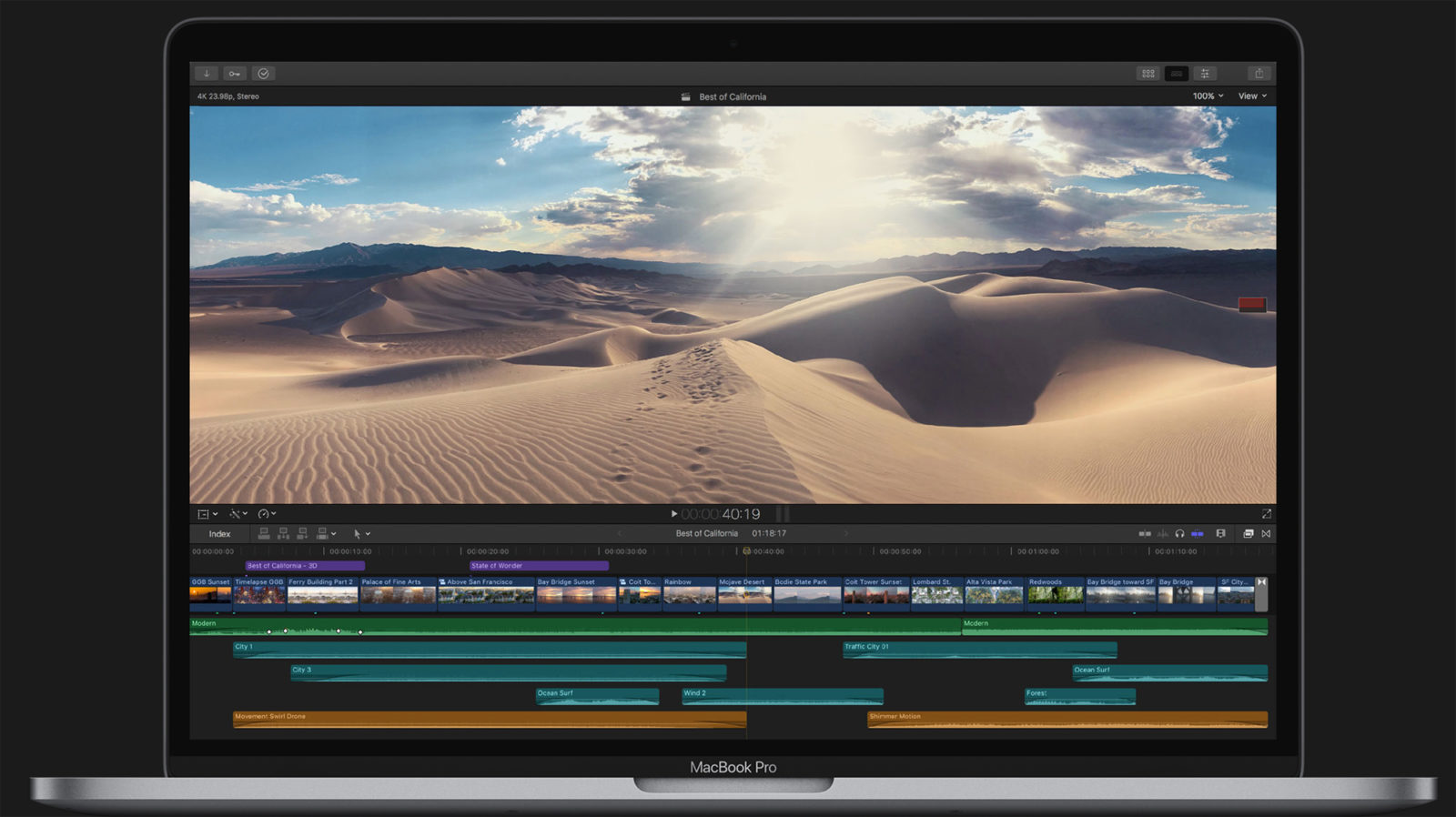Toggle the Inspector sliders button
Viewport: 1456px width, 817px height.
[x=1205, y=74]
